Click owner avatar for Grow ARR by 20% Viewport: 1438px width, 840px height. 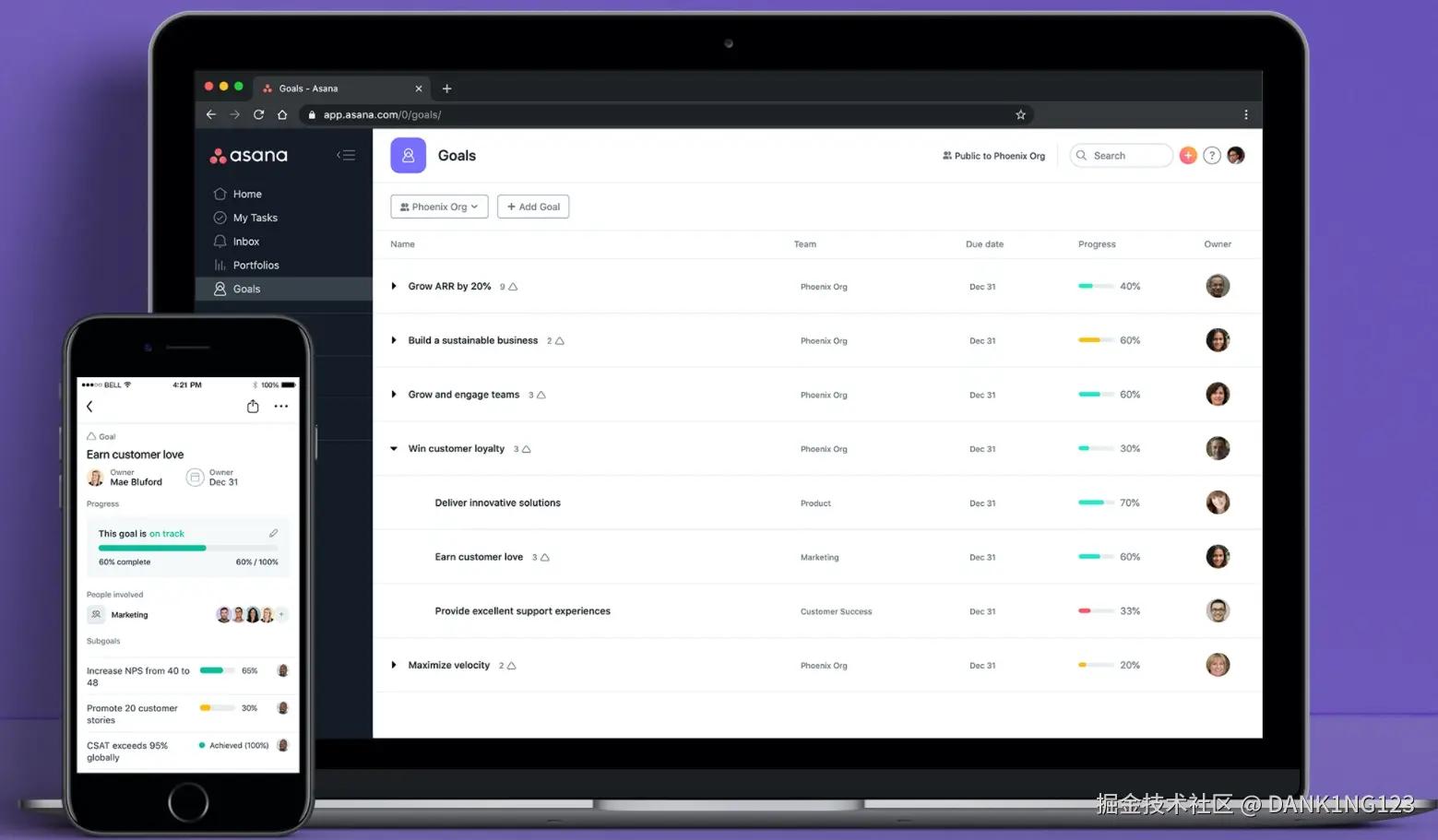click(x=1218, y=286)
